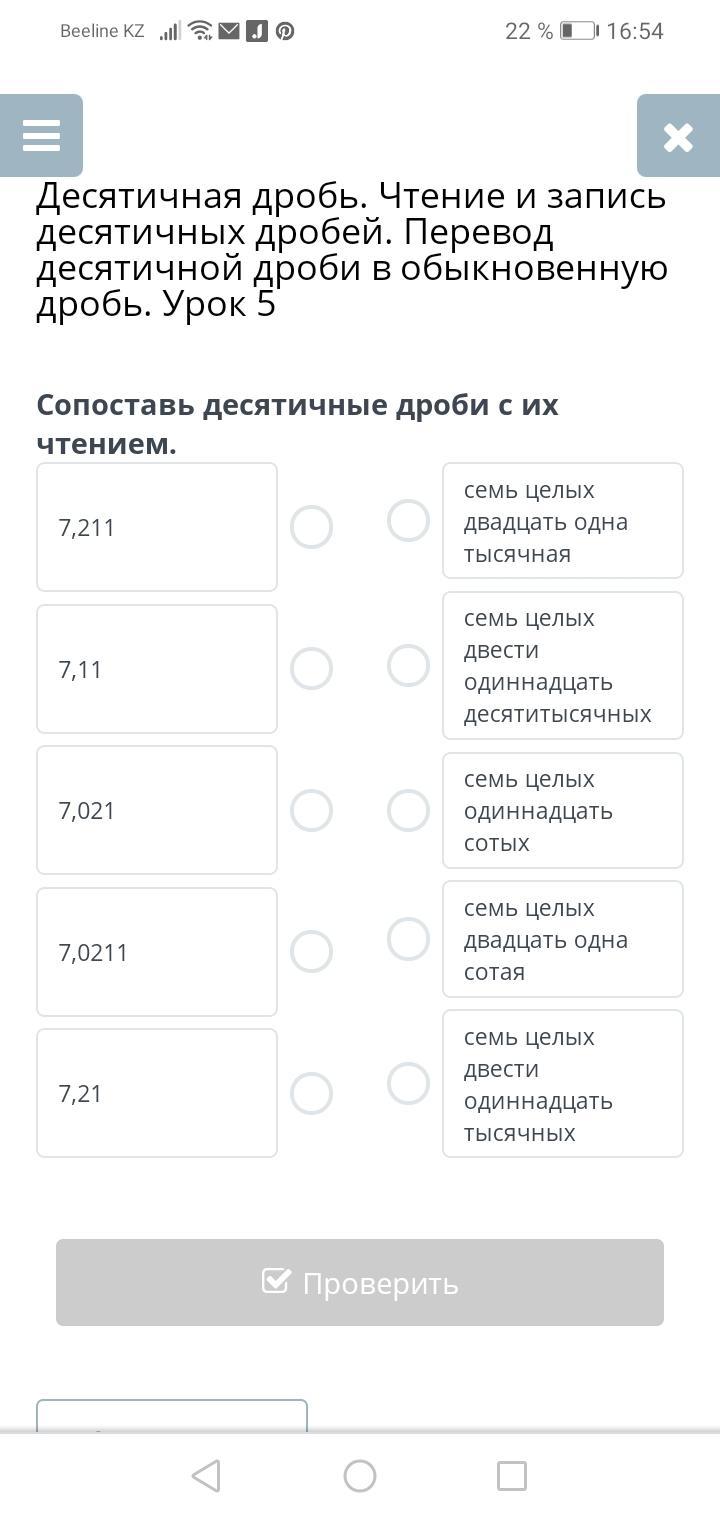Select radio for 'двадцать одна тысячная'
This screenshot has height=1520, width=720.
(408, 521)
